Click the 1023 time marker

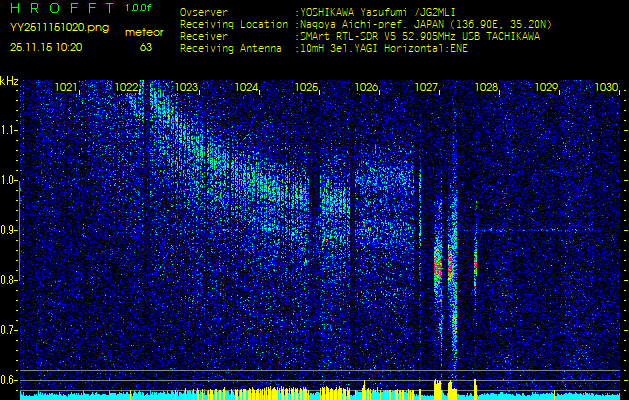(x=186, y=87)
